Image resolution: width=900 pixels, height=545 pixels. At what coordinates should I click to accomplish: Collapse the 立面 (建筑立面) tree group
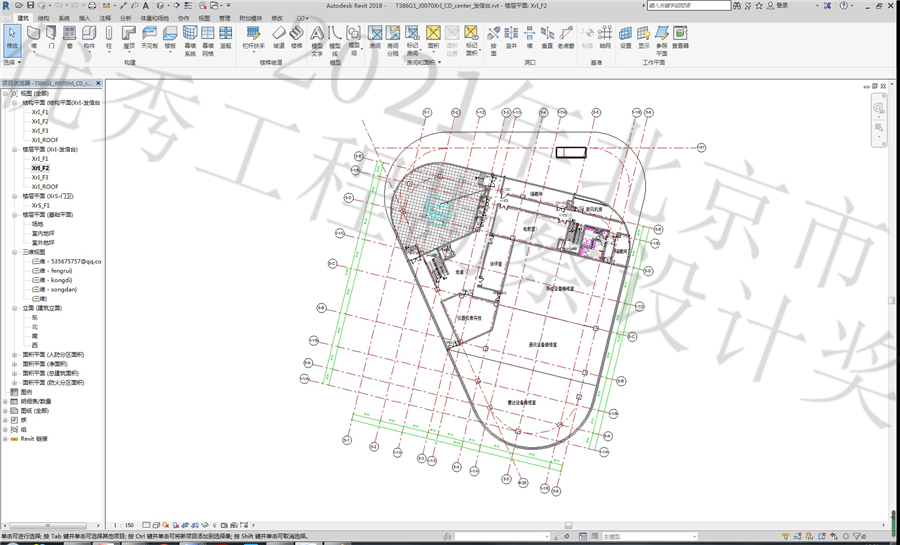[14, 308]
